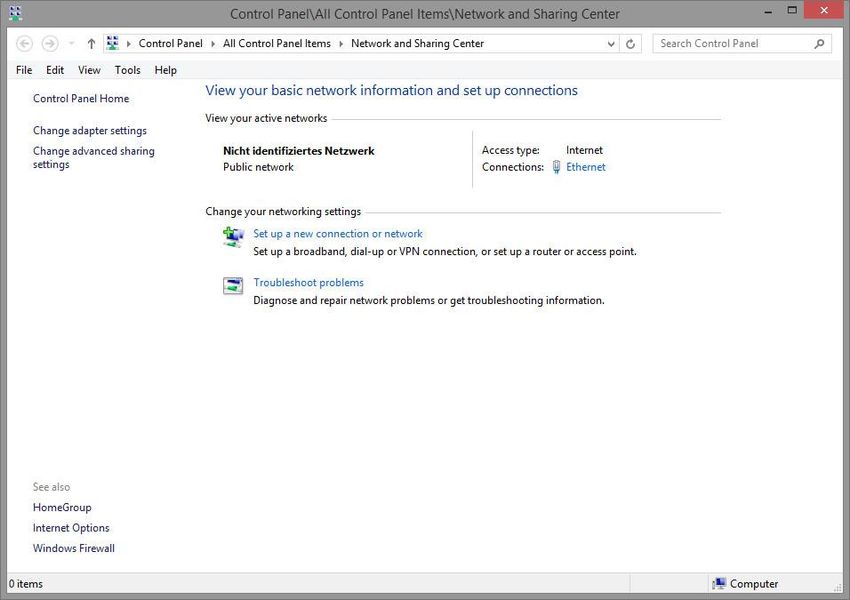Open the address bar history dropdown
This screenshot has height=600, width=850.
(x=611, y=44)
